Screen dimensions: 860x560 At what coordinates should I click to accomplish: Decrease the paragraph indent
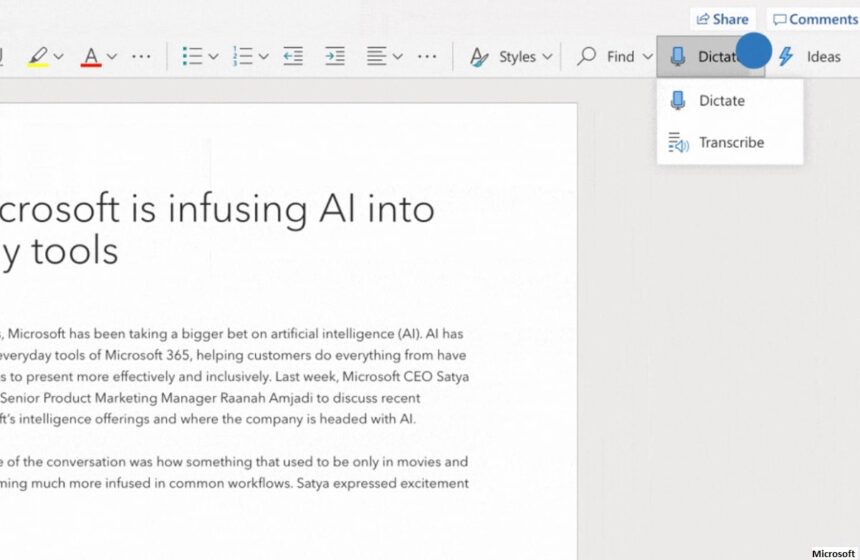coord(293,56)
